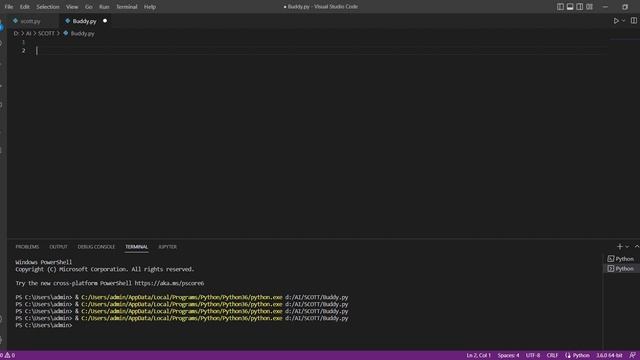Click AI folder in breadcrumb
This screenshot has width=640, height=360.
click(x=29, y=33)
